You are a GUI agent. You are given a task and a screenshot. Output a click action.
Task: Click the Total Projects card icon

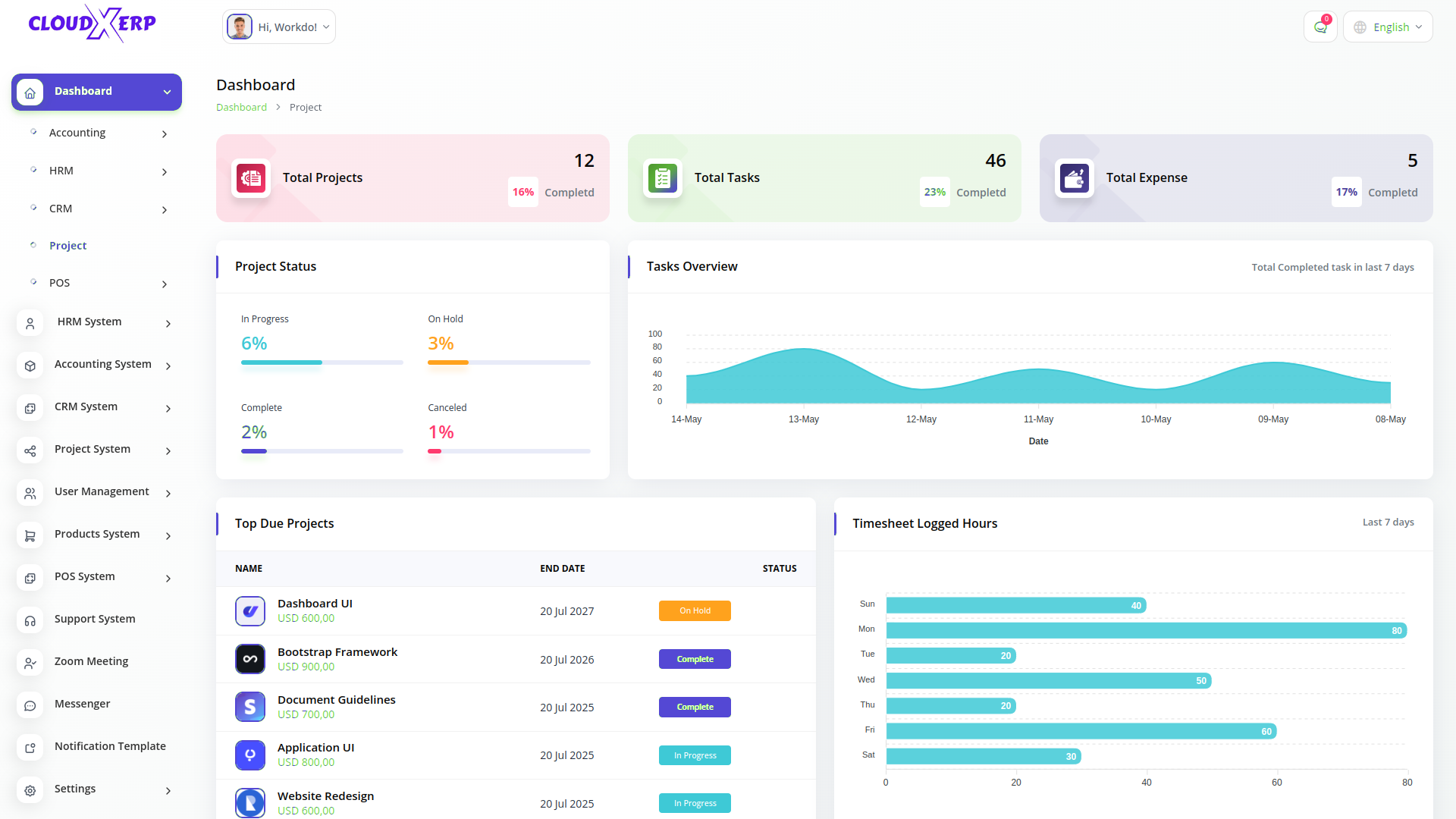point(251,178)
